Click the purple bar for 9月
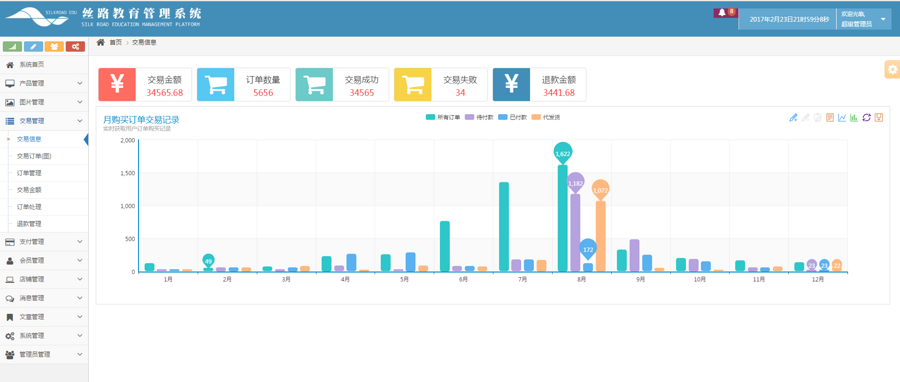Image resolution: width=900 pixels, height=382 pixels. [634, 255]
